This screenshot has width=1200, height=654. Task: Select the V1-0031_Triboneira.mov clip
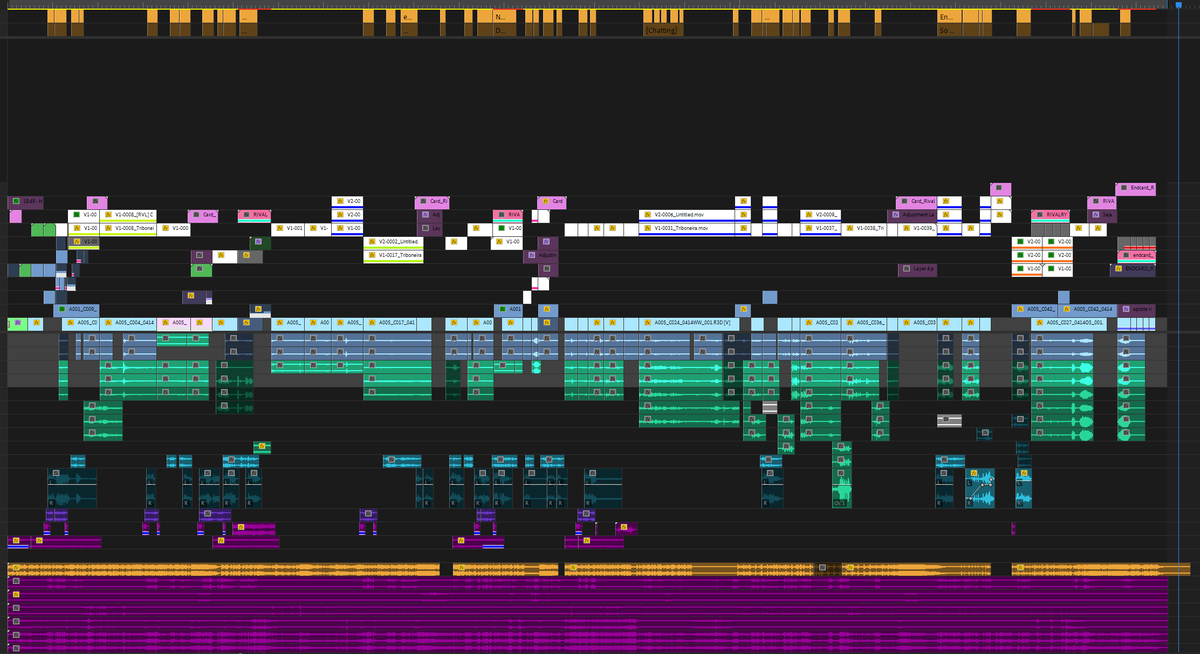tap(685, 229)
